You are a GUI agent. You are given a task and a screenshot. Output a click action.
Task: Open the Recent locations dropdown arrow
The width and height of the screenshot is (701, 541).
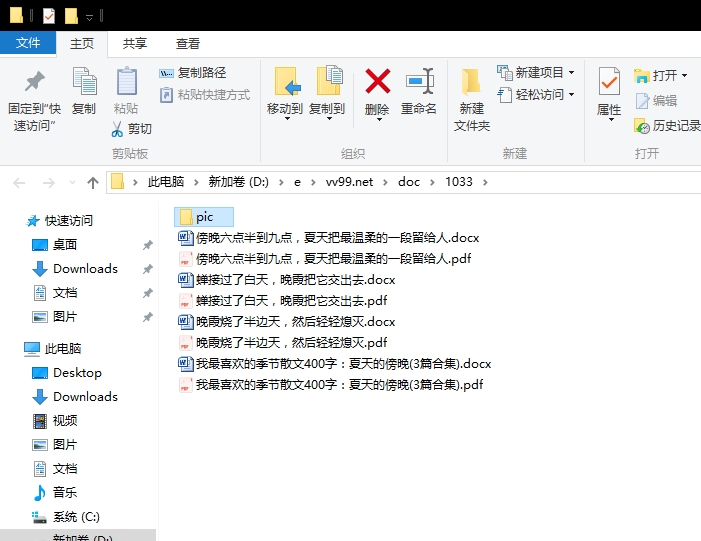(72, 182)
